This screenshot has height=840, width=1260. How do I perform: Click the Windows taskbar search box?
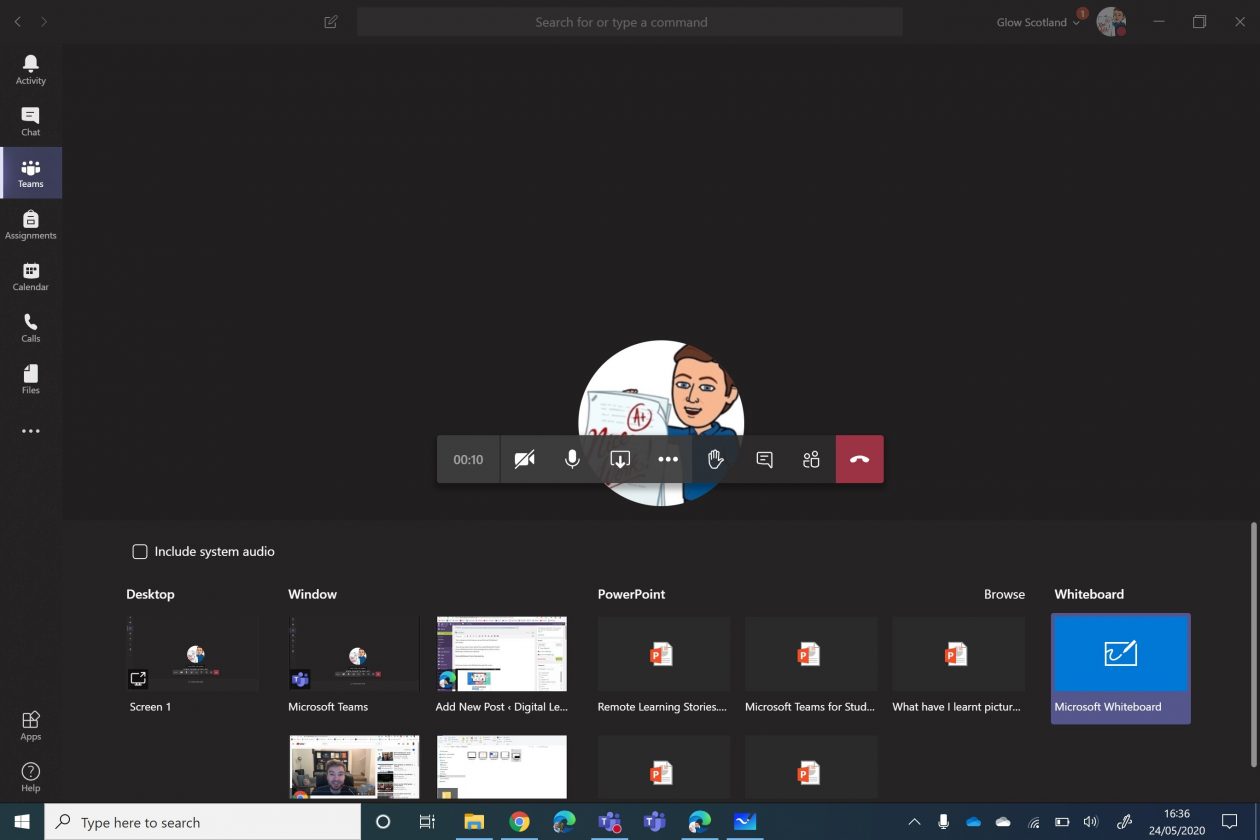[x=203, y=822]
